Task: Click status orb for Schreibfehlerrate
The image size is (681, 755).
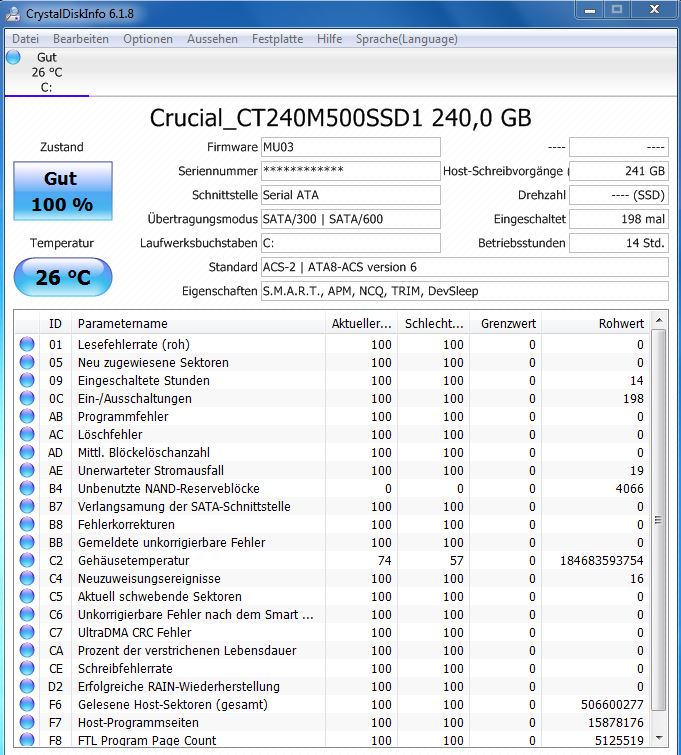Action: (x=27, y=669)
